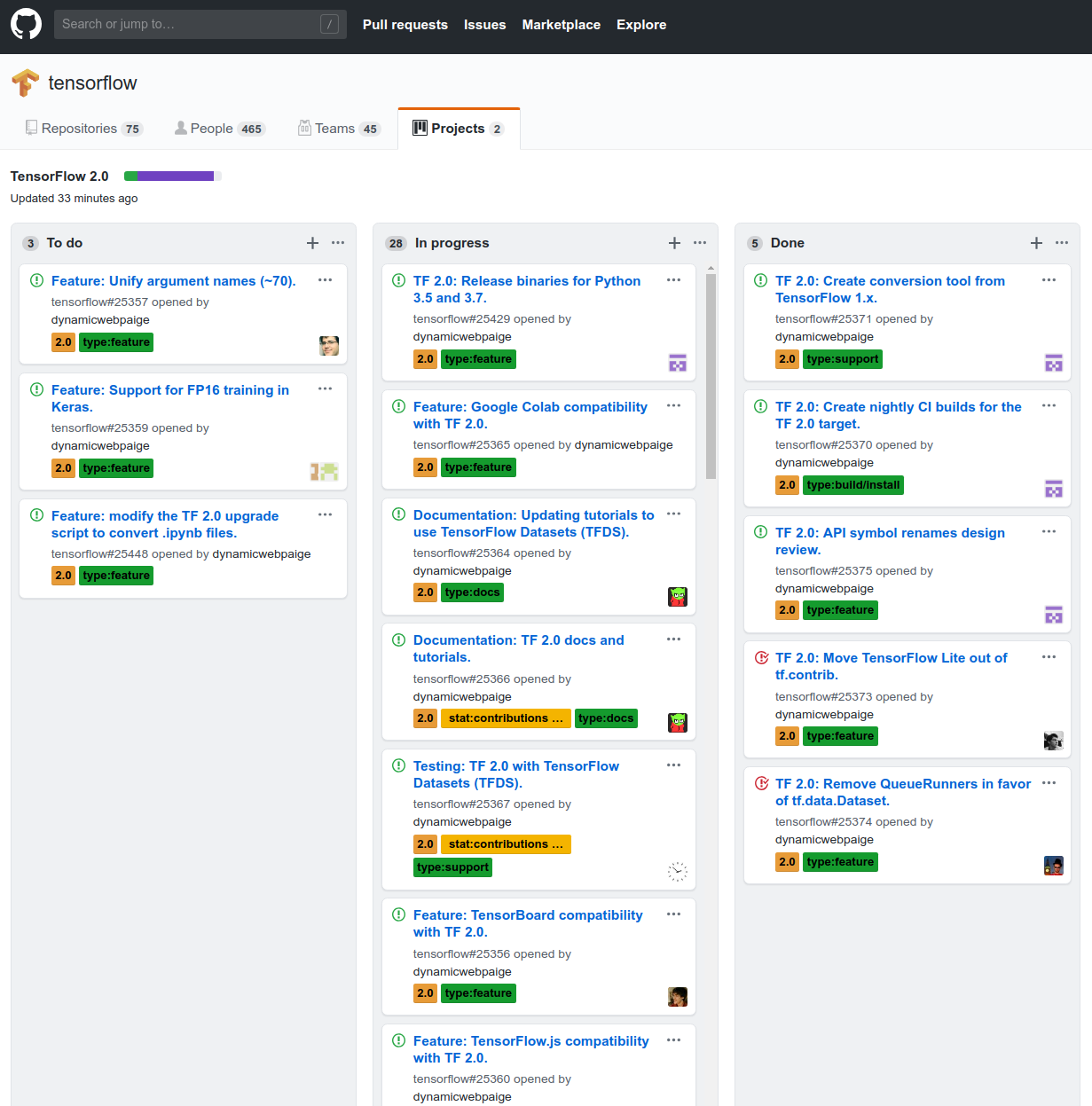Image resolution: width=1092 pixels, height=1106 pixels.
Task: Add a card to the In progress column
Action: pyautogui.click(x=674, y=242)
